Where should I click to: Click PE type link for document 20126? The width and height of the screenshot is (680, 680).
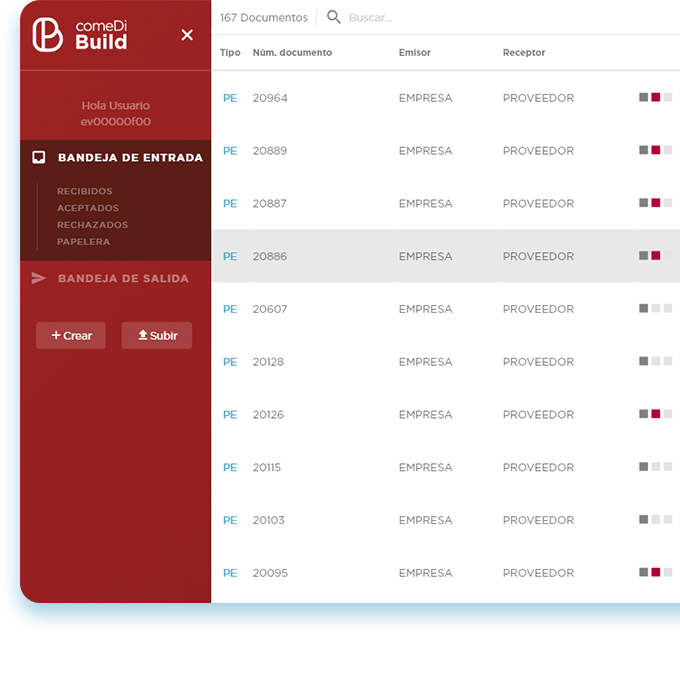click(x=230, y=415)
